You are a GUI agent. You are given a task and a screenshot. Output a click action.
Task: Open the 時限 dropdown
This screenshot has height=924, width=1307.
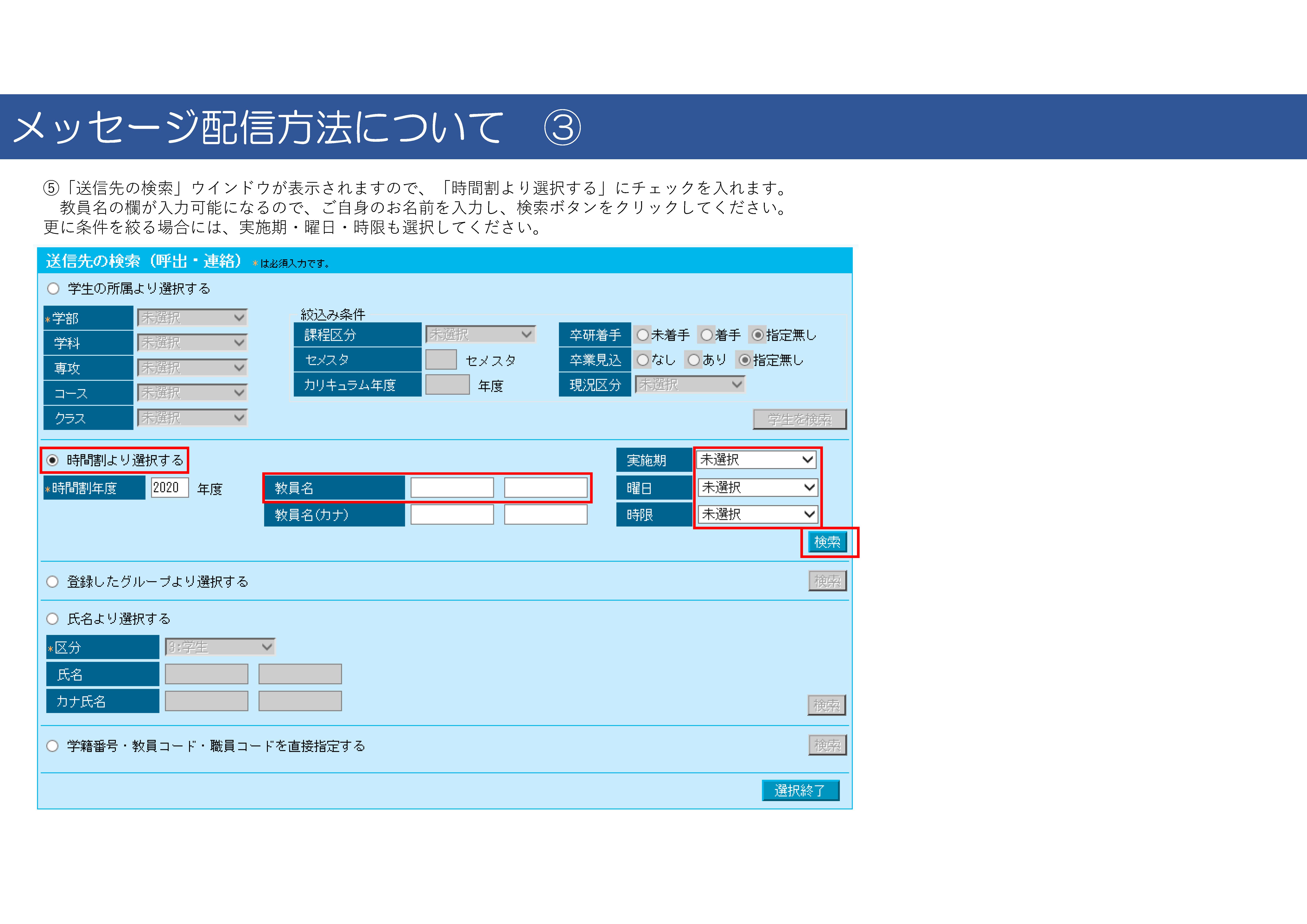click(x=758, y=514)
